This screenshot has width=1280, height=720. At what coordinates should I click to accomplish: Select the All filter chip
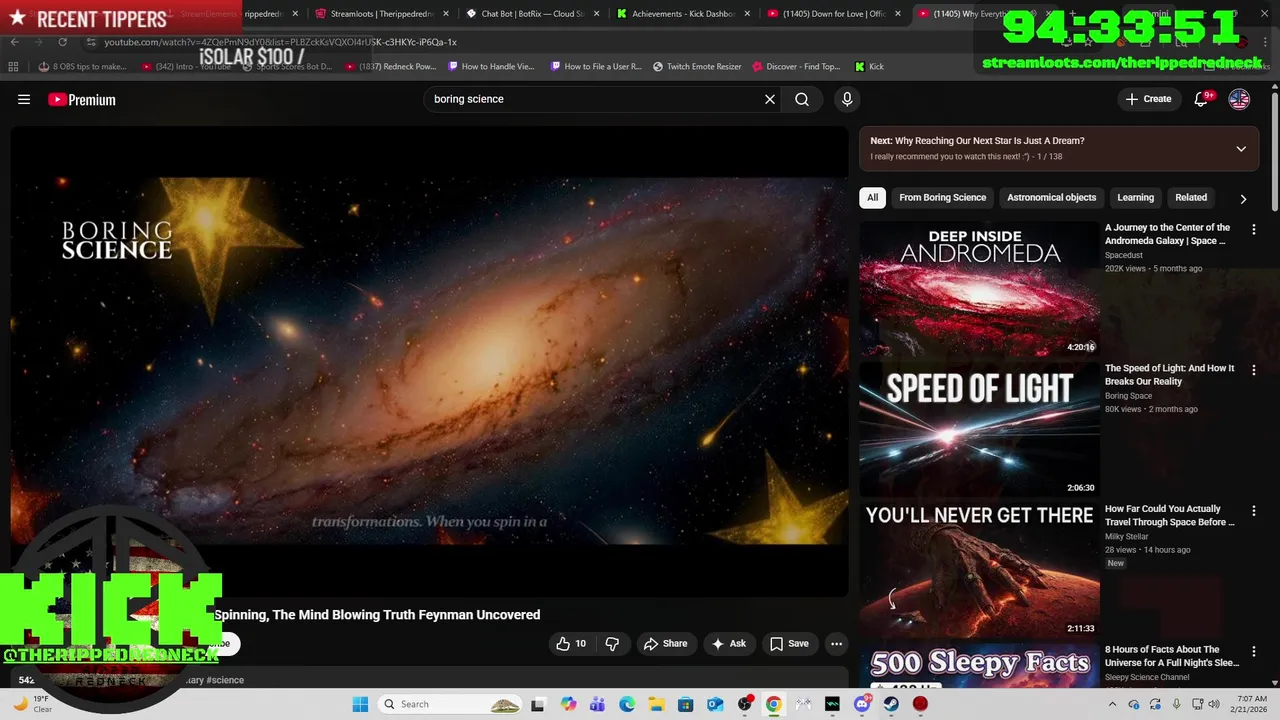(872, 198)
